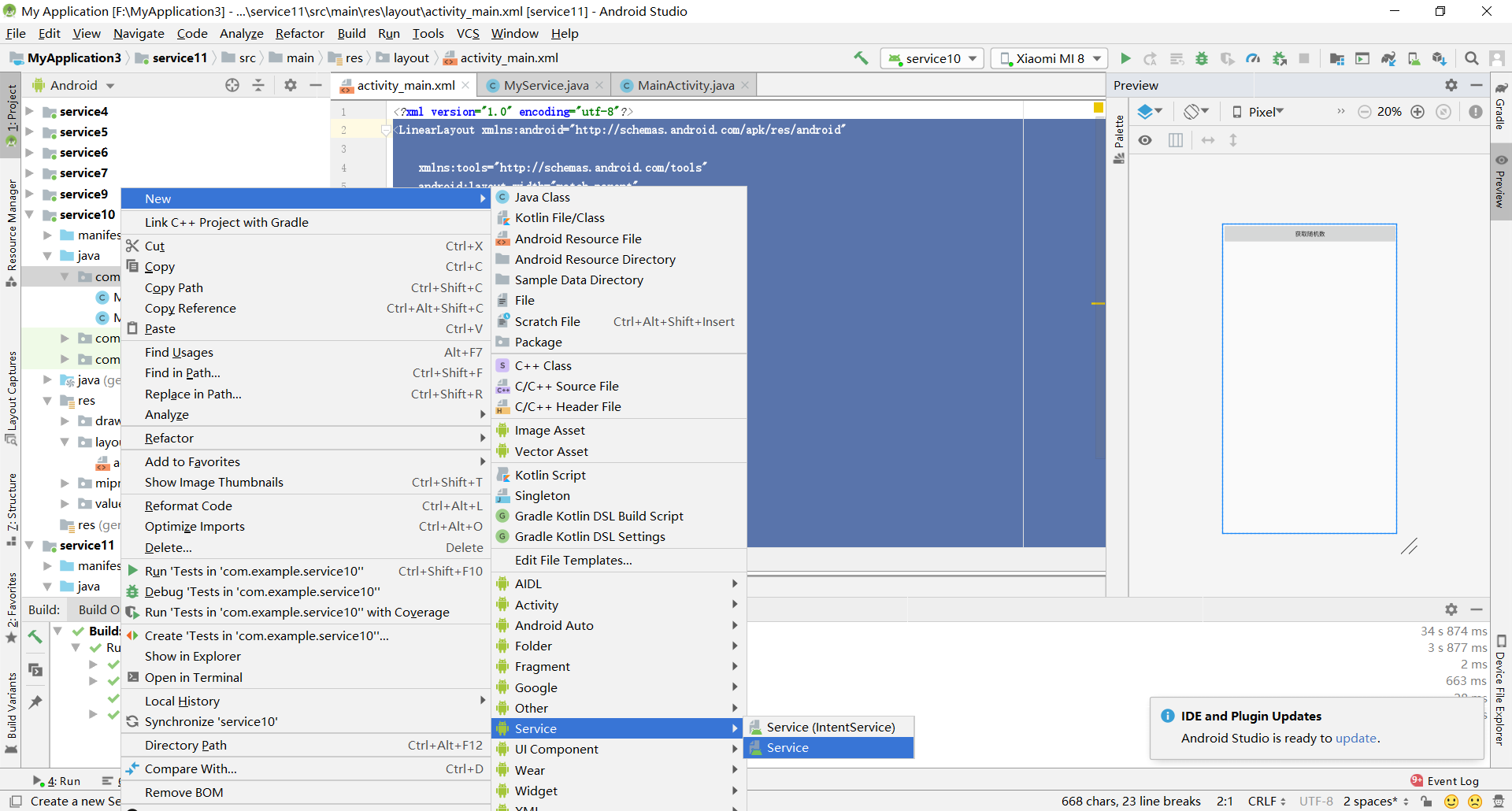This screenshot has height=811, width=1512.
Task: Open the Search Everywhere magnifier
Action: coord(1471,58)
